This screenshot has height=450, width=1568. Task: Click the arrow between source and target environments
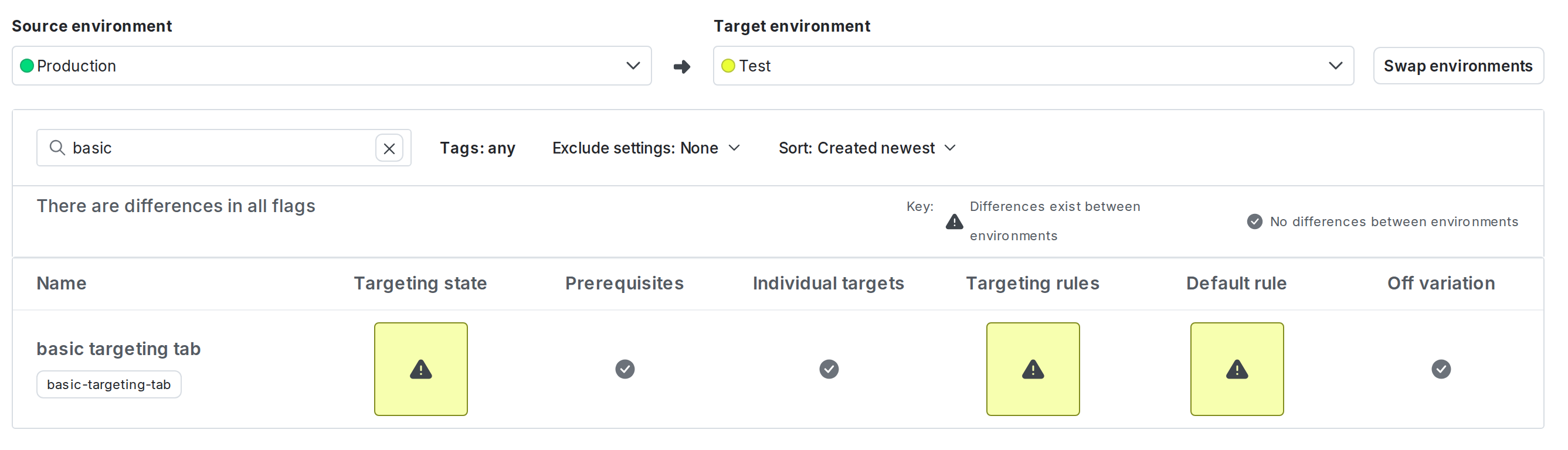(682, 66)
